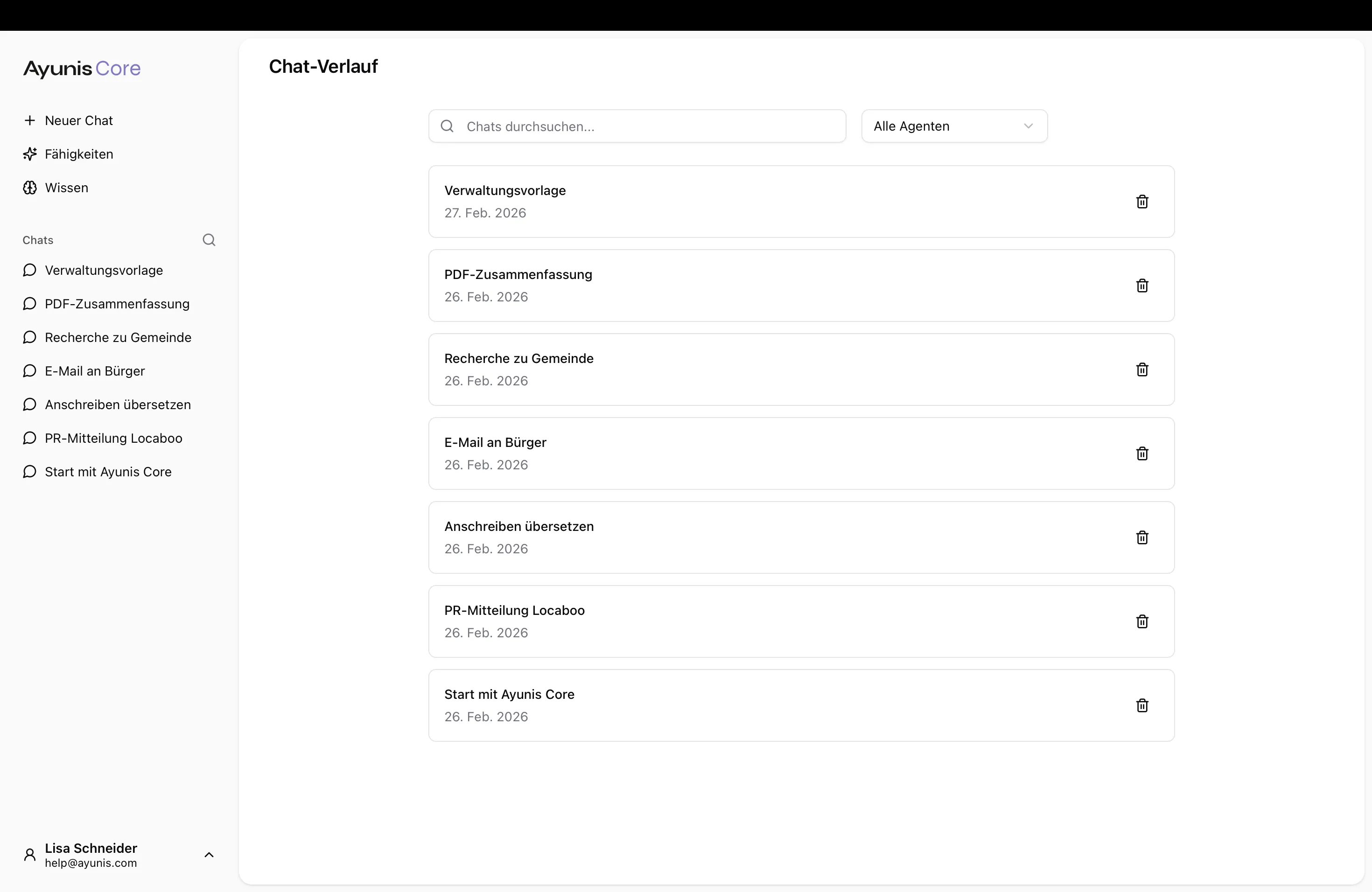This screenshot has height=892, width=1372.
Task: Delete the PDF-Zusammenfassung chat via trash icon
Action: coord(1142,286)
